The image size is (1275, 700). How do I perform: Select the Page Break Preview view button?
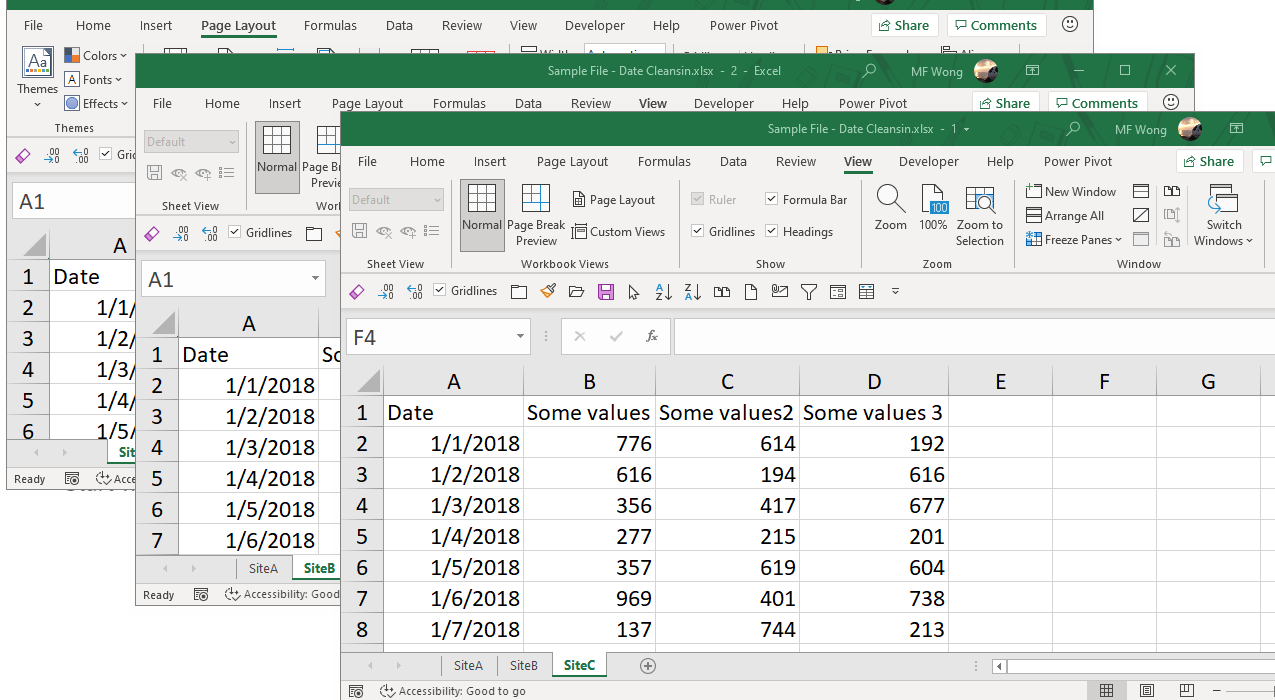pyautogui.click(x=536, y=213)
